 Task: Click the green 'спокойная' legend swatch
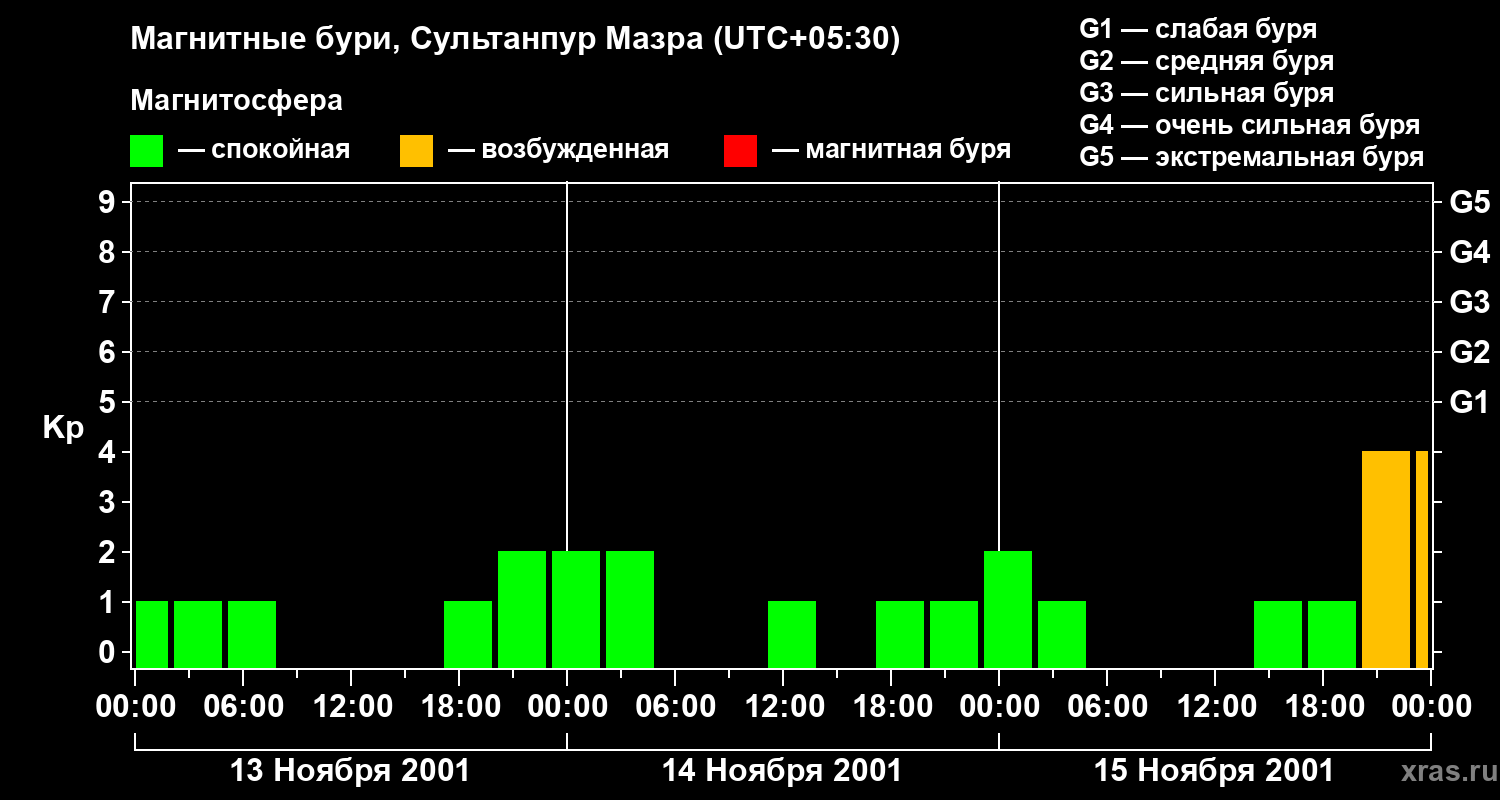146,151
